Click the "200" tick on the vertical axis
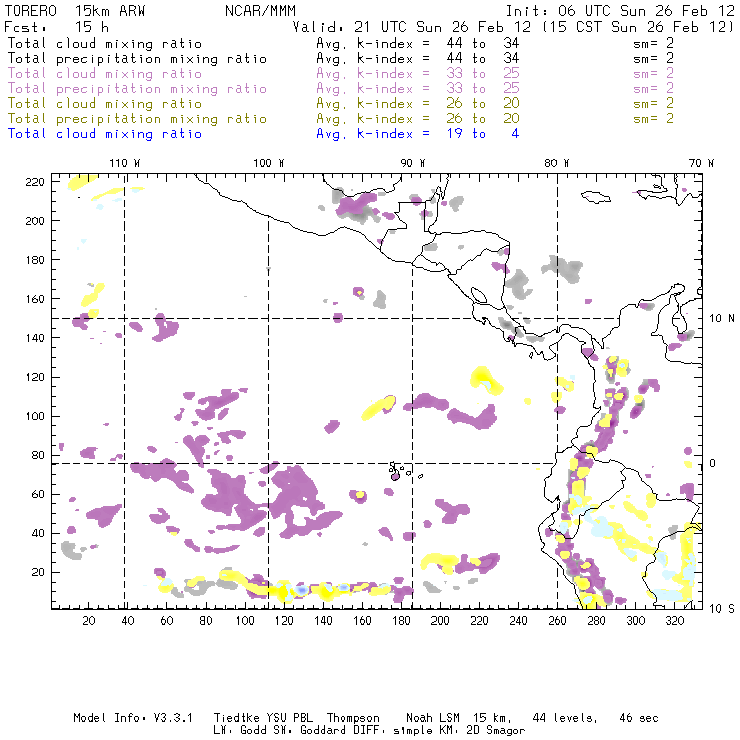740x740 pixels. [35, 221]
